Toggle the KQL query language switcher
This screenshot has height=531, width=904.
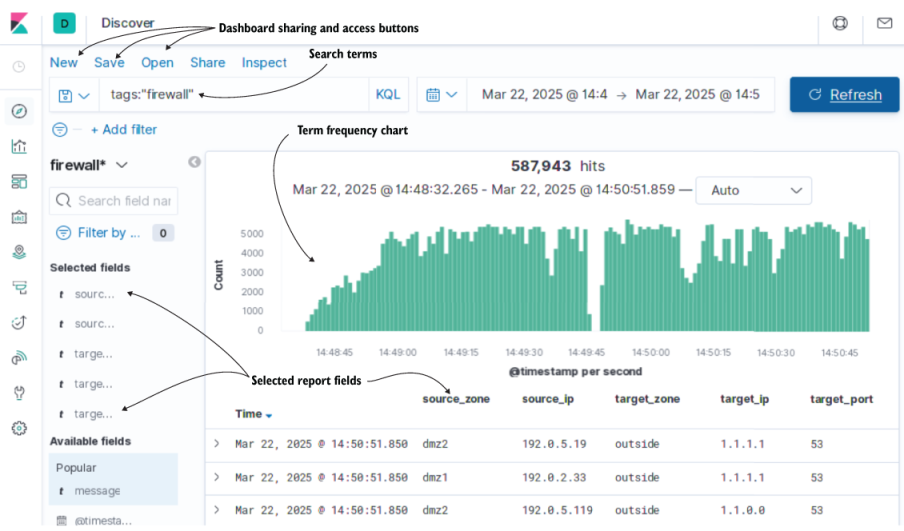coord(388,95)
